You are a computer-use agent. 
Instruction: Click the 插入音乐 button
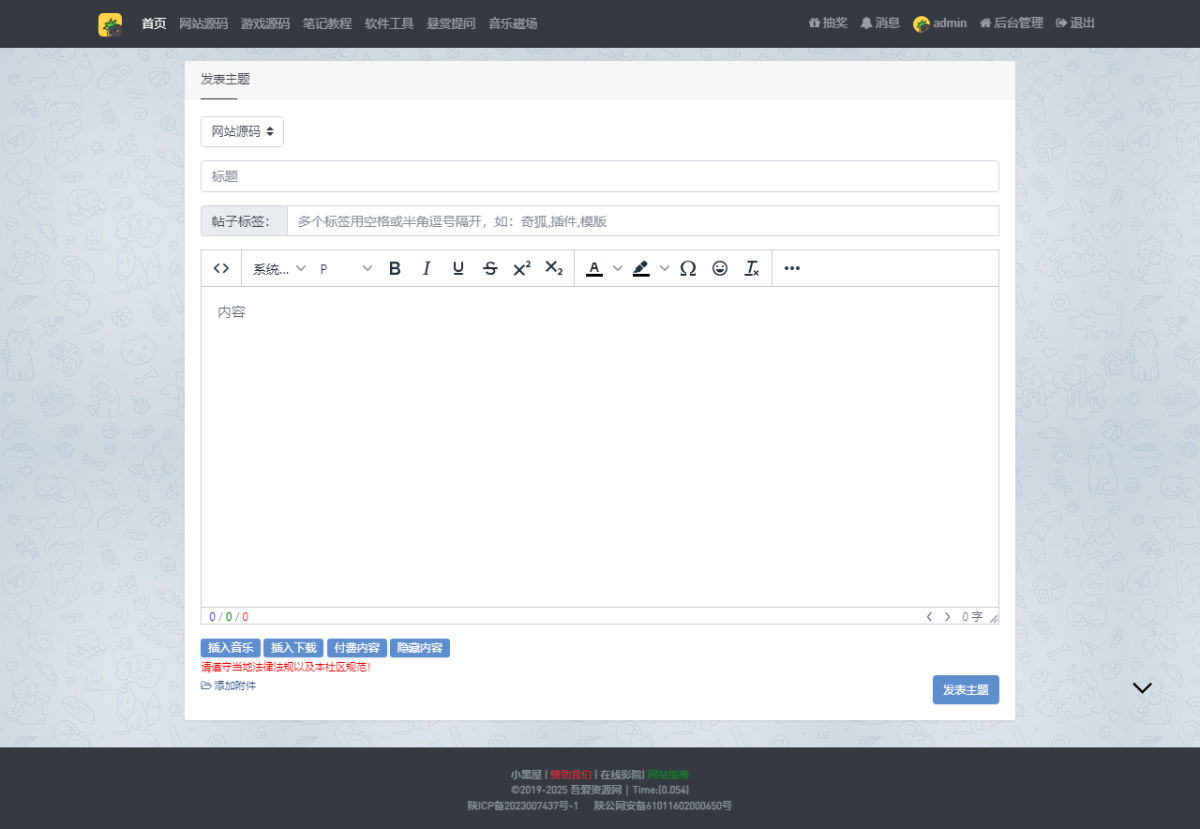coord(230,648)
